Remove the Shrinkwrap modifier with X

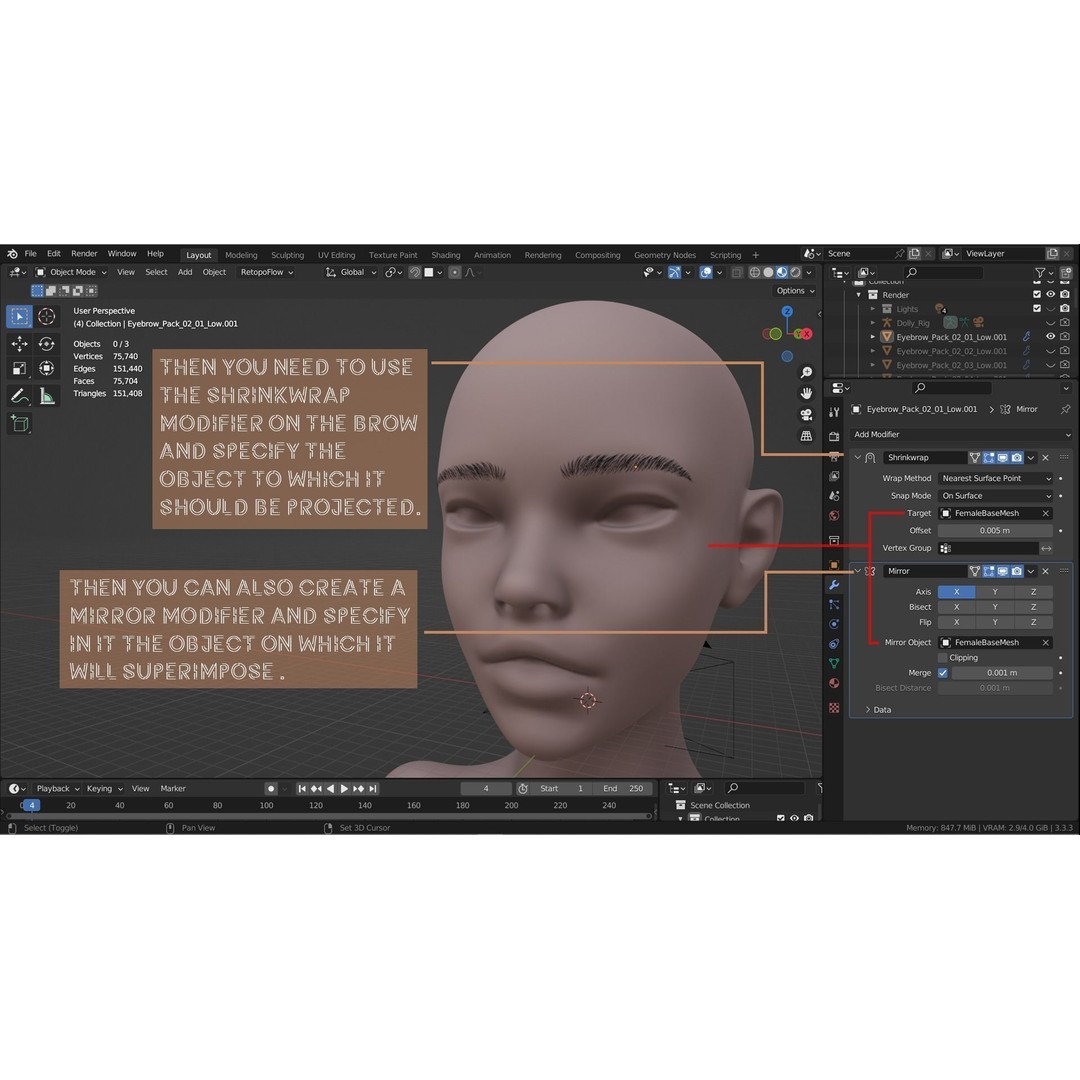[1046, 457]
